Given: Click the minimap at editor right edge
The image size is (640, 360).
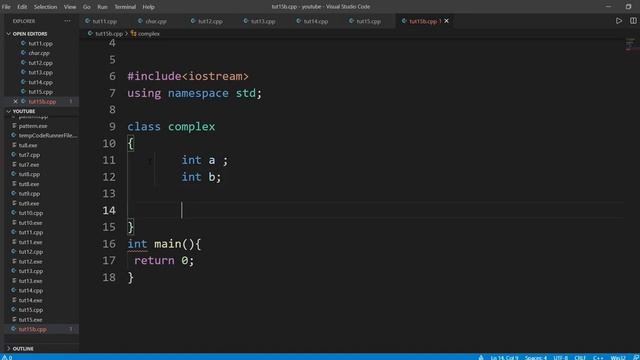Looking at the screenshot, I should point(631,44).
